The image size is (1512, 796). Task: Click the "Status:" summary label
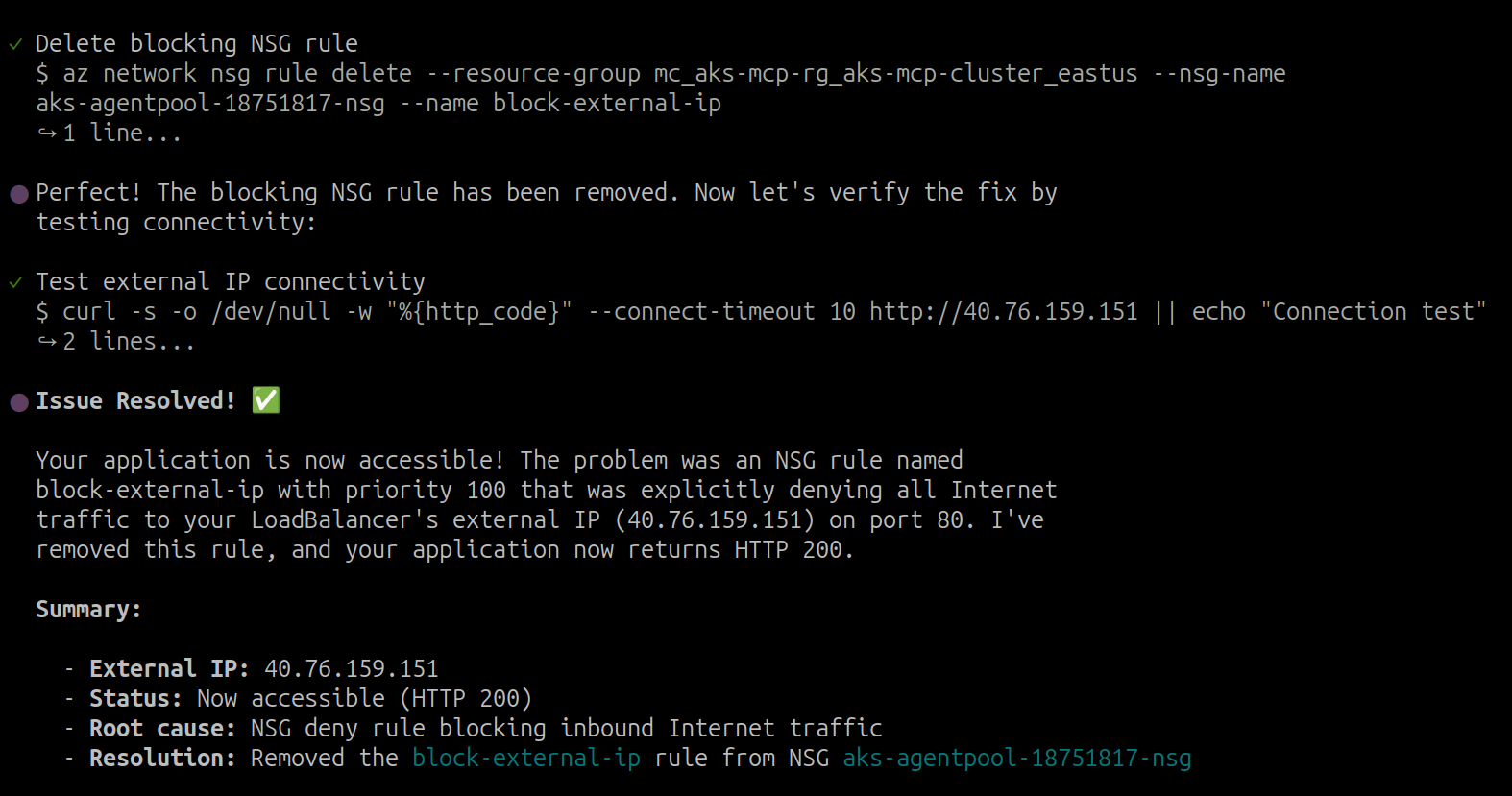point(135,699)
